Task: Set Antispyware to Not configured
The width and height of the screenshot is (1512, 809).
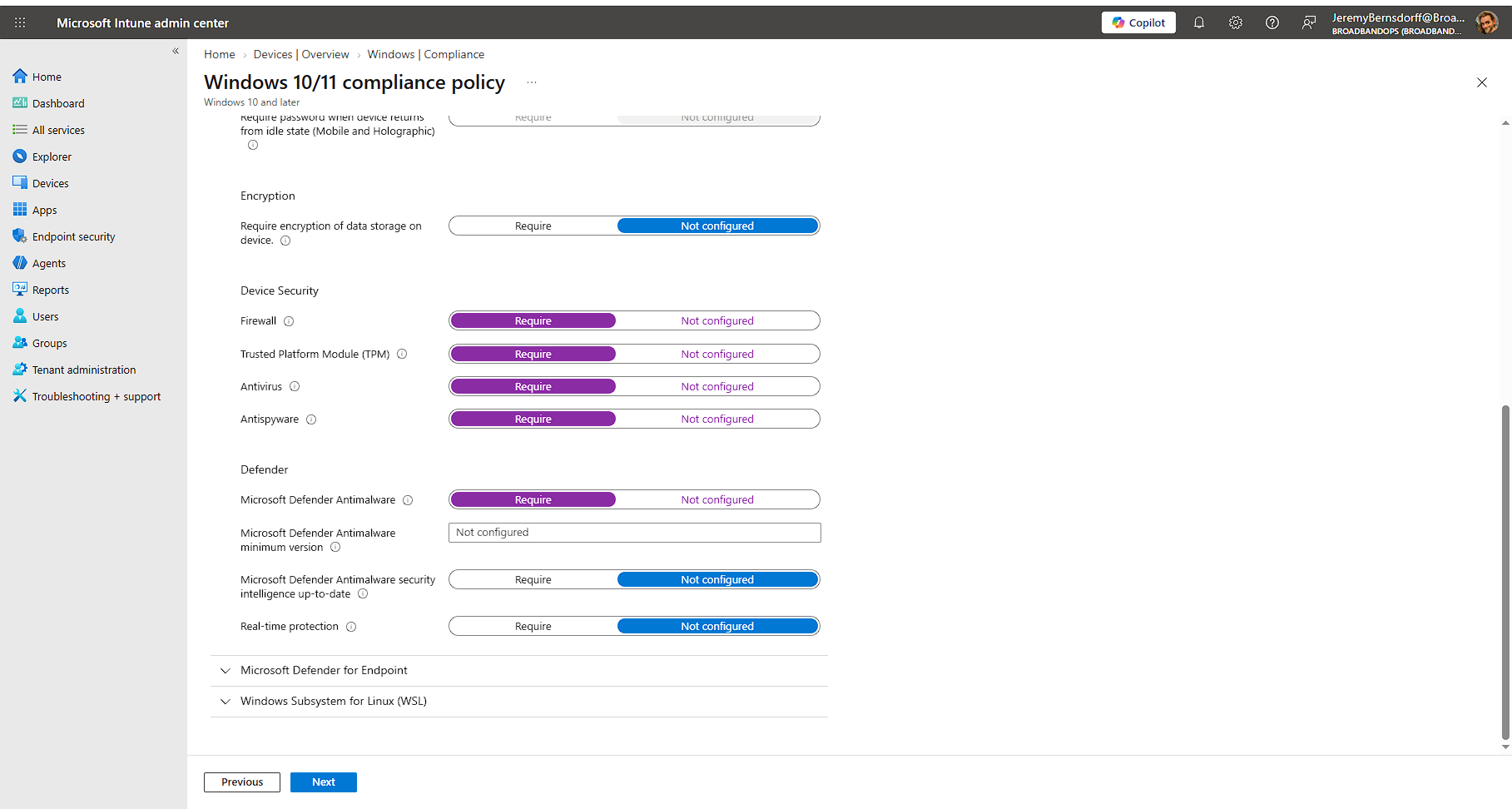Action: coord(717,419)
